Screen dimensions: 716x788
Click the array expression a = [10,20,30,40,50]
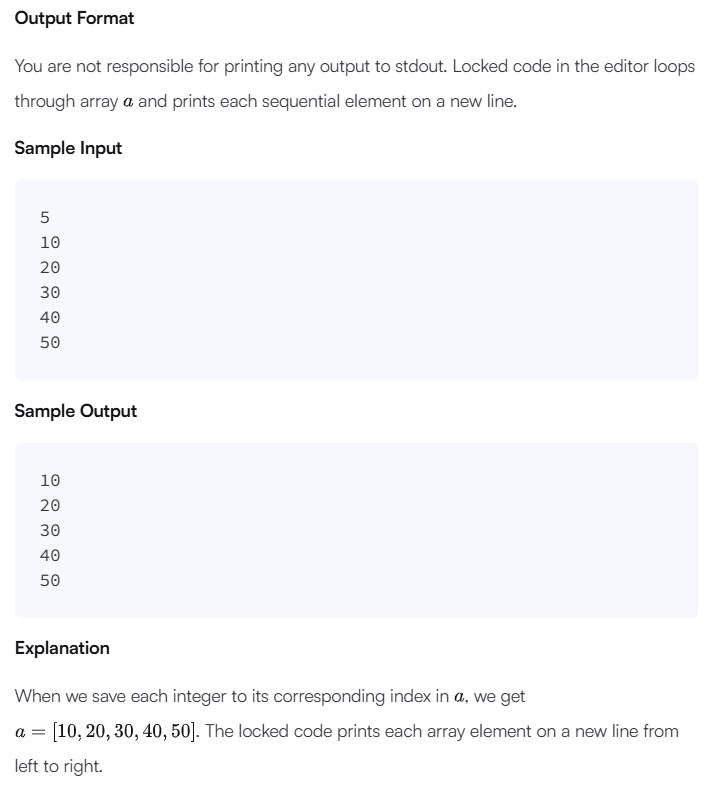(107, 731)
